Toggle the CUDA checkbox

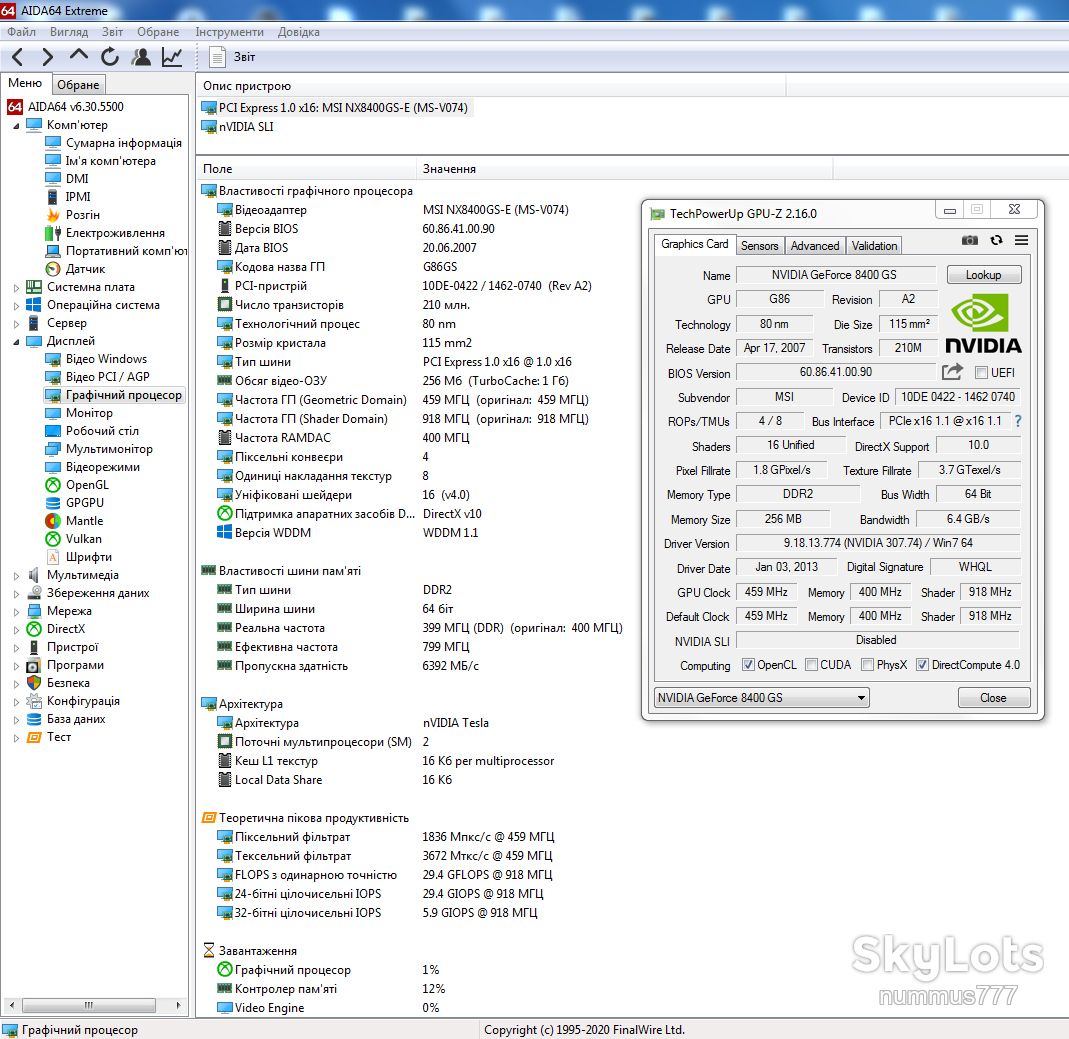[811, 665]
